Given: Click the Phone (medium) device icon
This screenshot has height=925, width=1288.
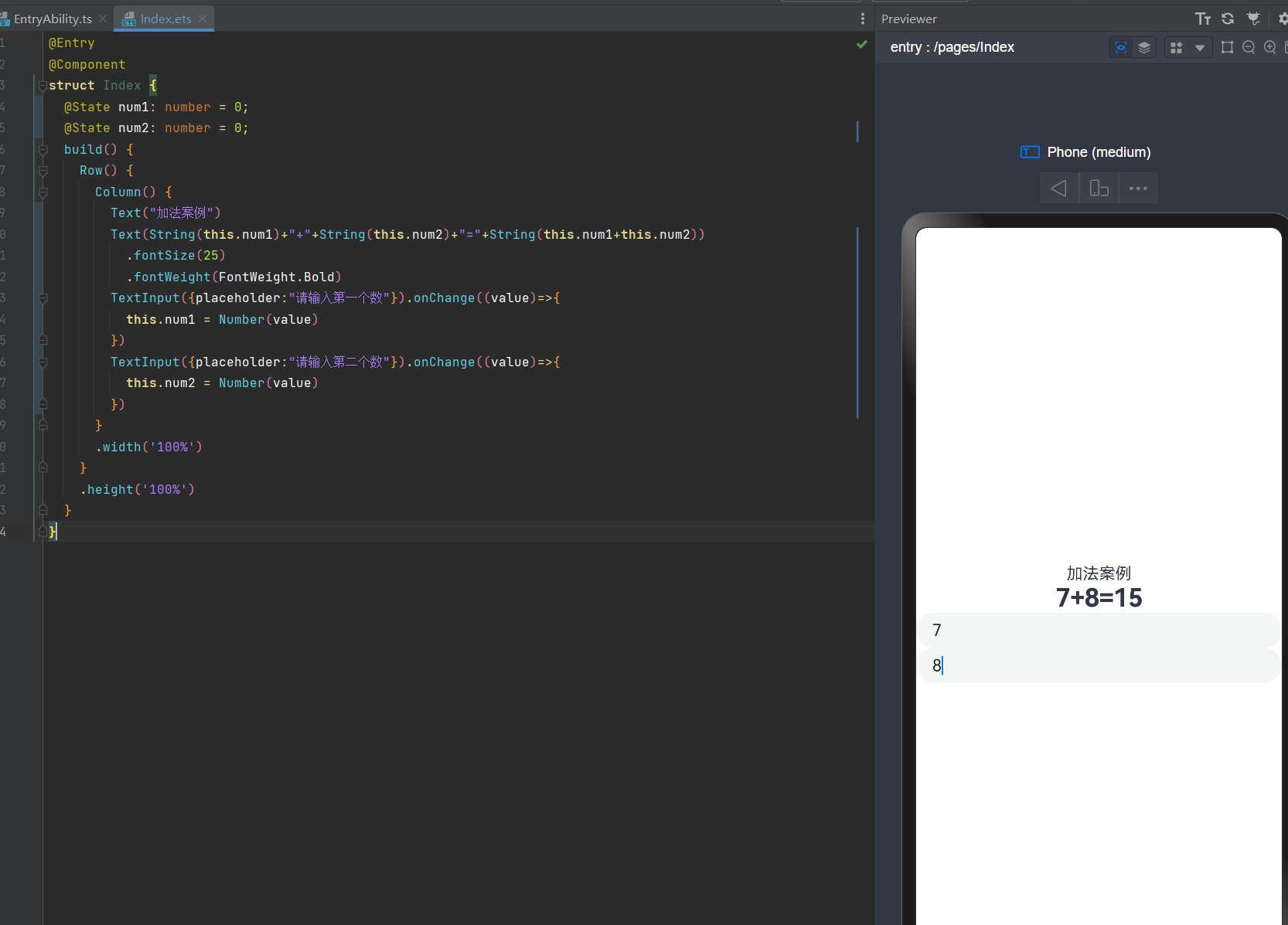Looking at the screenshot, I should [x=1030, y=152].
